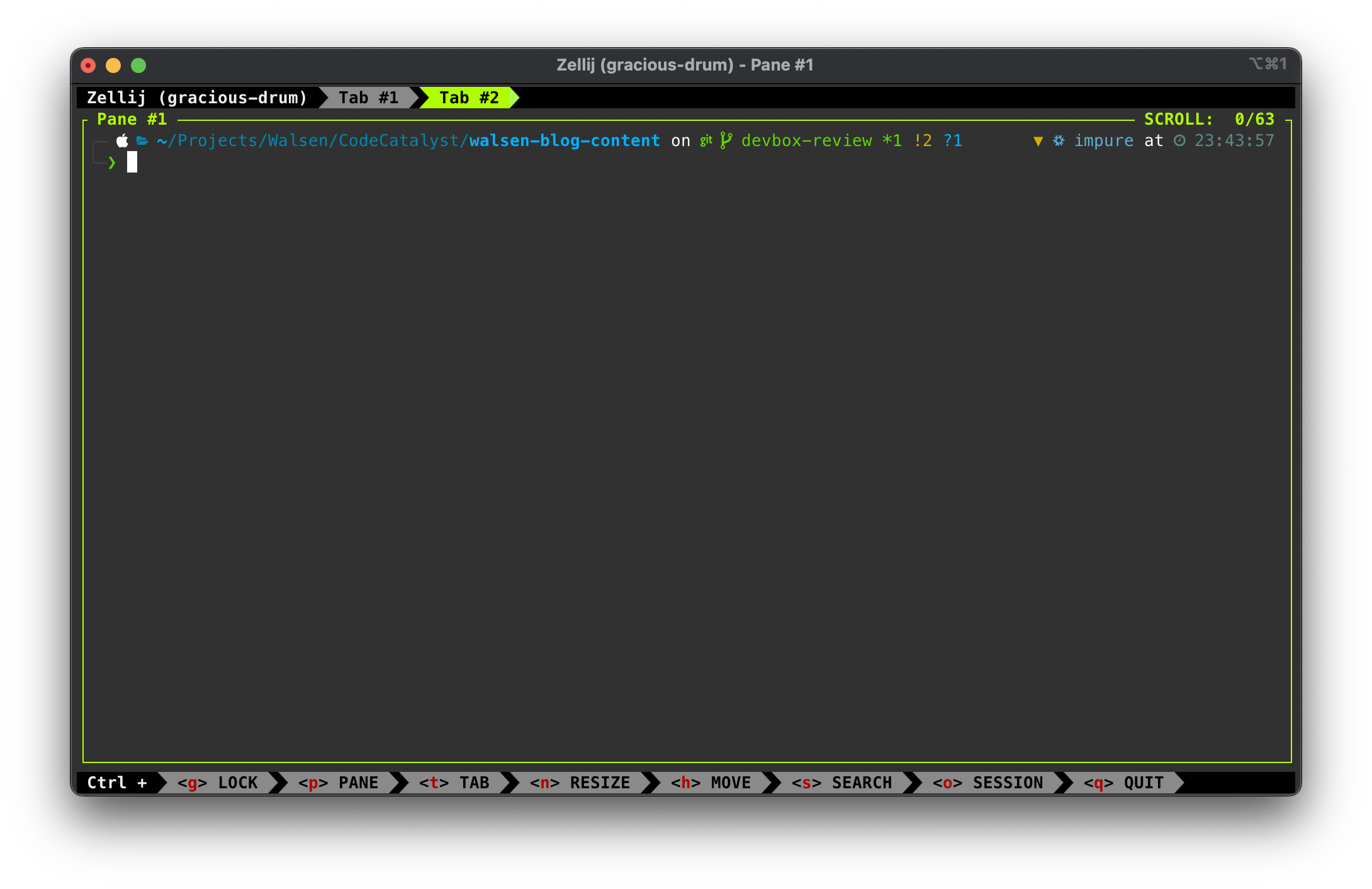Click the impure nix shell label
The image size is (1372, 889).
coord(1104,140)
